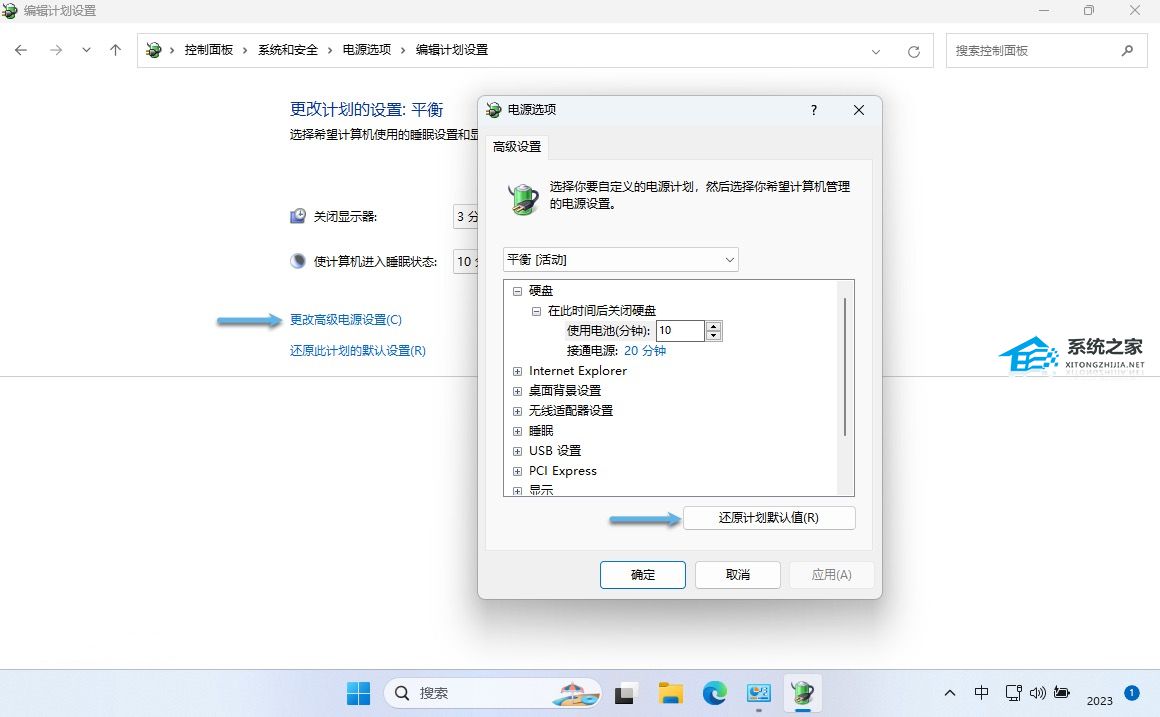Open the address bar history dropdown

tap(876, 52)
